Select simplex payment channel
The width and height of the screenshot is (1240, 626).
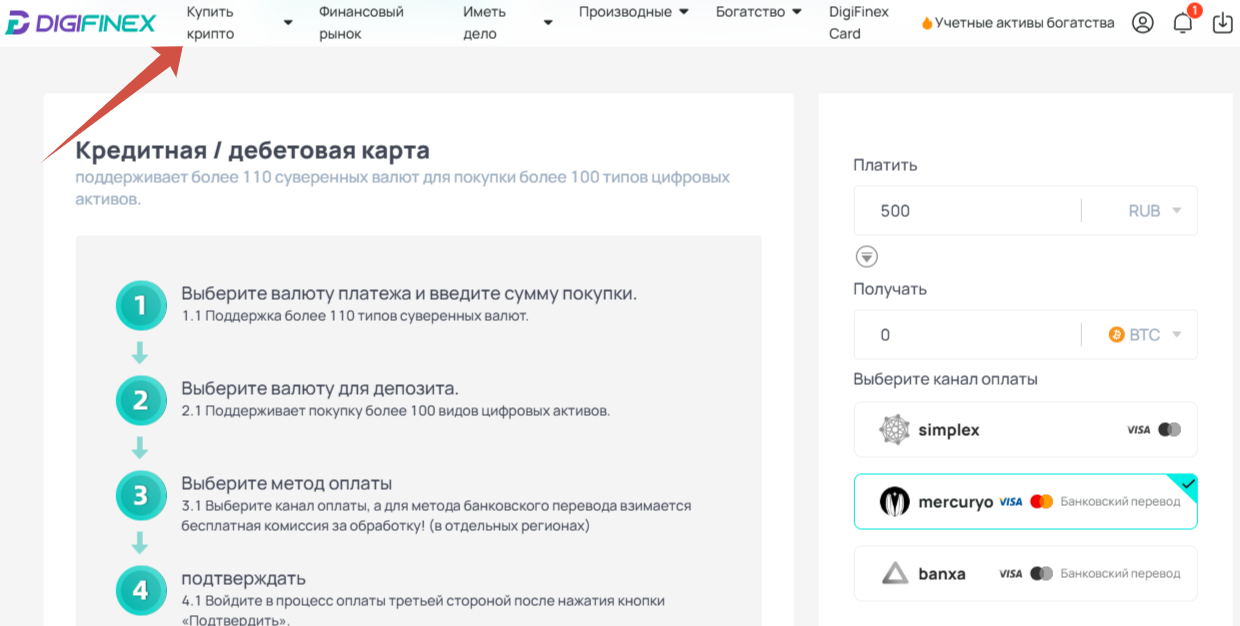(1025, 430)
